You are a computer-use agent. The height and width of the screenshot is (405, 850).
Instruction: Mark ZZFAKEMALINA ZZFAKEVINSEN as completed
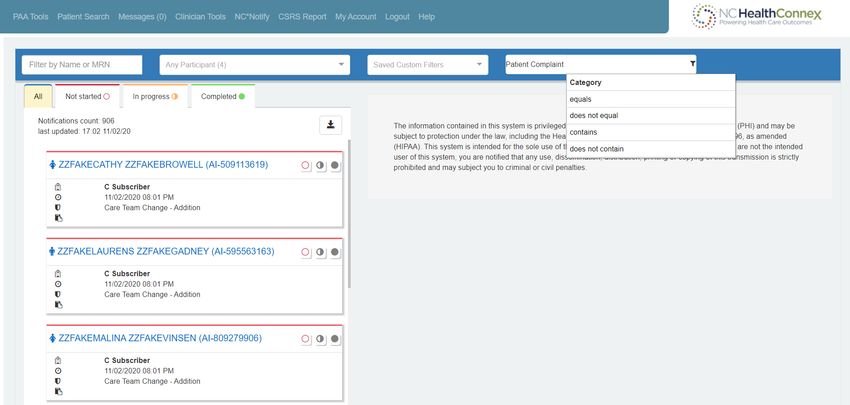pyautogui.click(x=335, y=339)
